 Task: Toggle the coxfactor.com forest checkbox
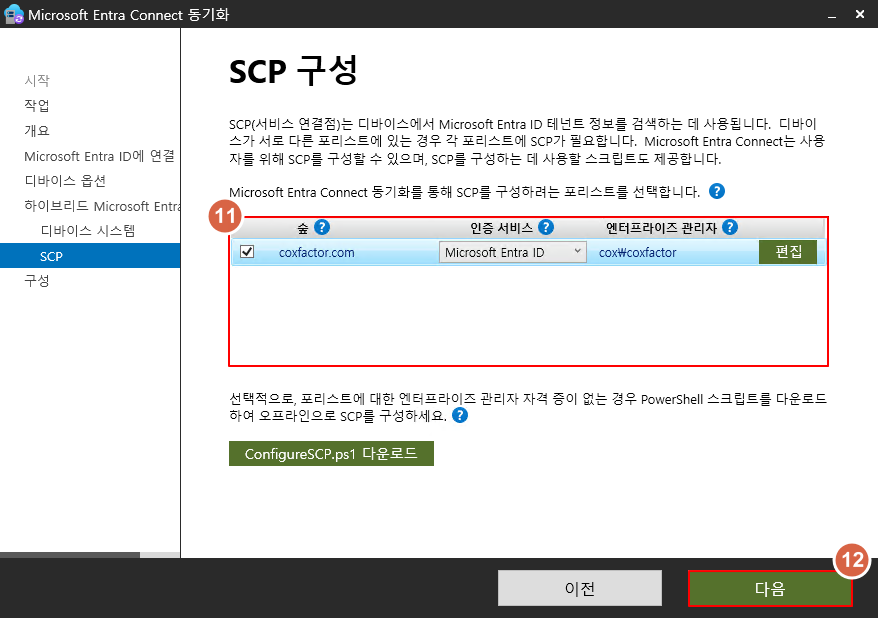tap(247, 252)
